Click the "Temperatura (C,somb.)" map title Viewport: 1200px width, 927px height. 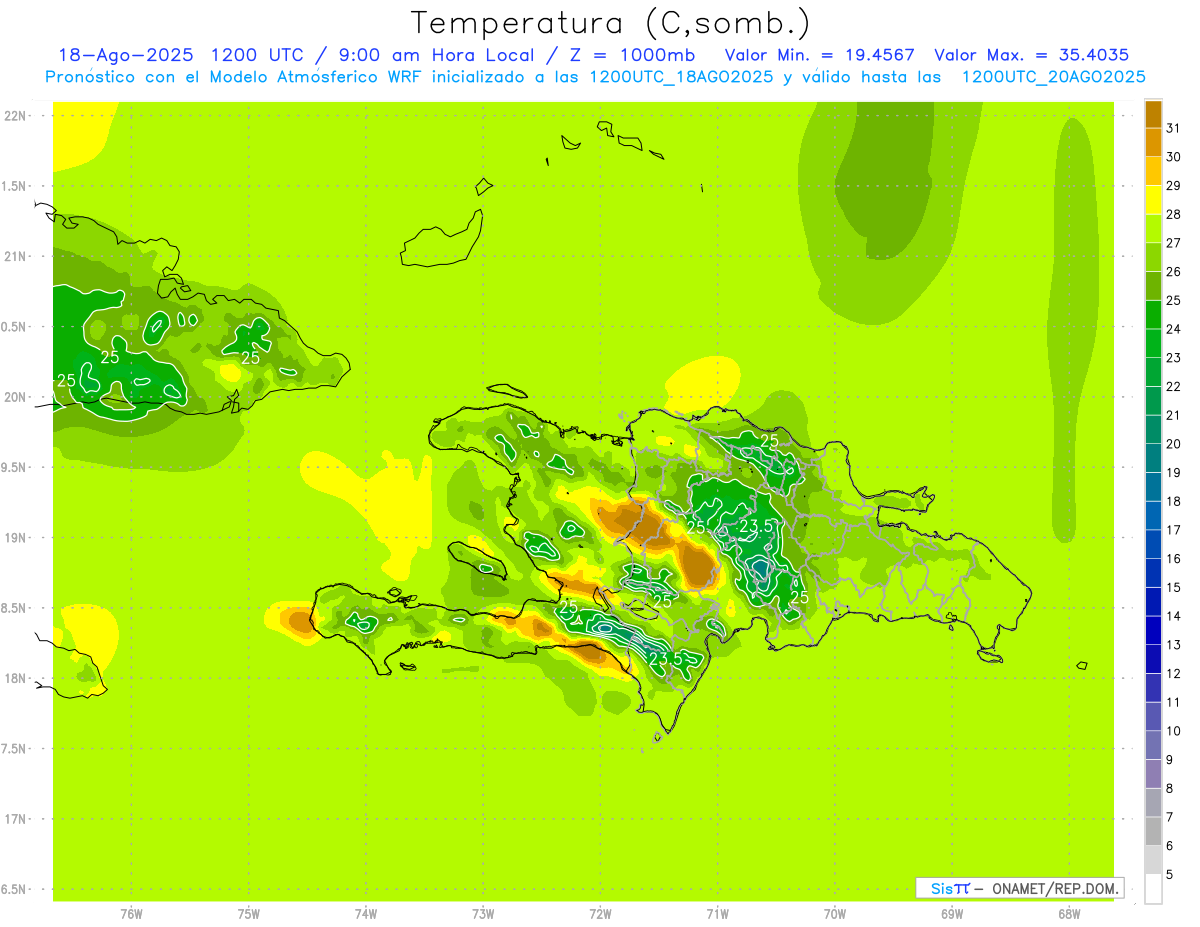pos(610,23)
